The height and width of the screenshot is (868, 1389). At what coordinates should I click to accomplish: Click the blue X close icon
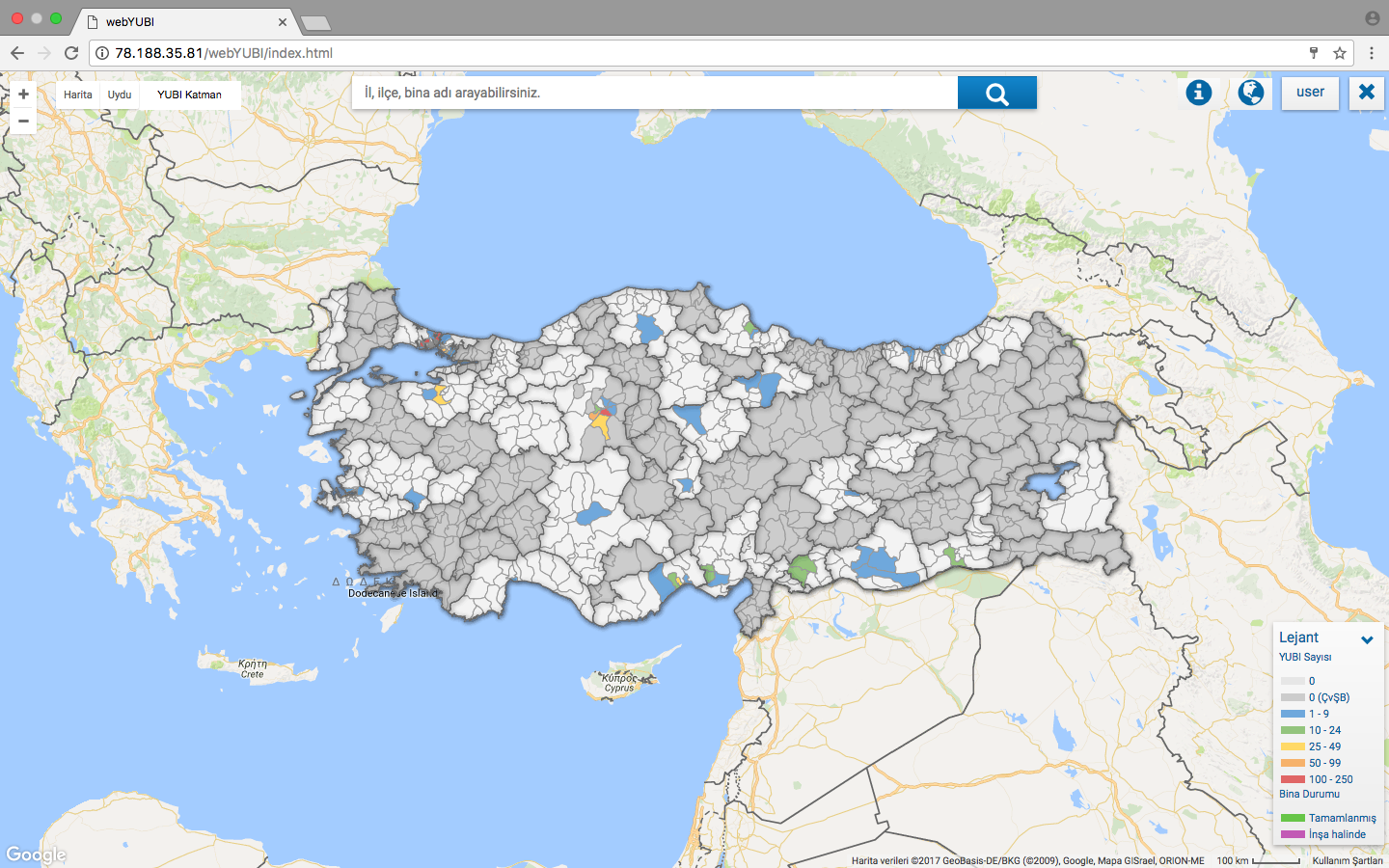pyautogui.click(x=1366, y=93)
